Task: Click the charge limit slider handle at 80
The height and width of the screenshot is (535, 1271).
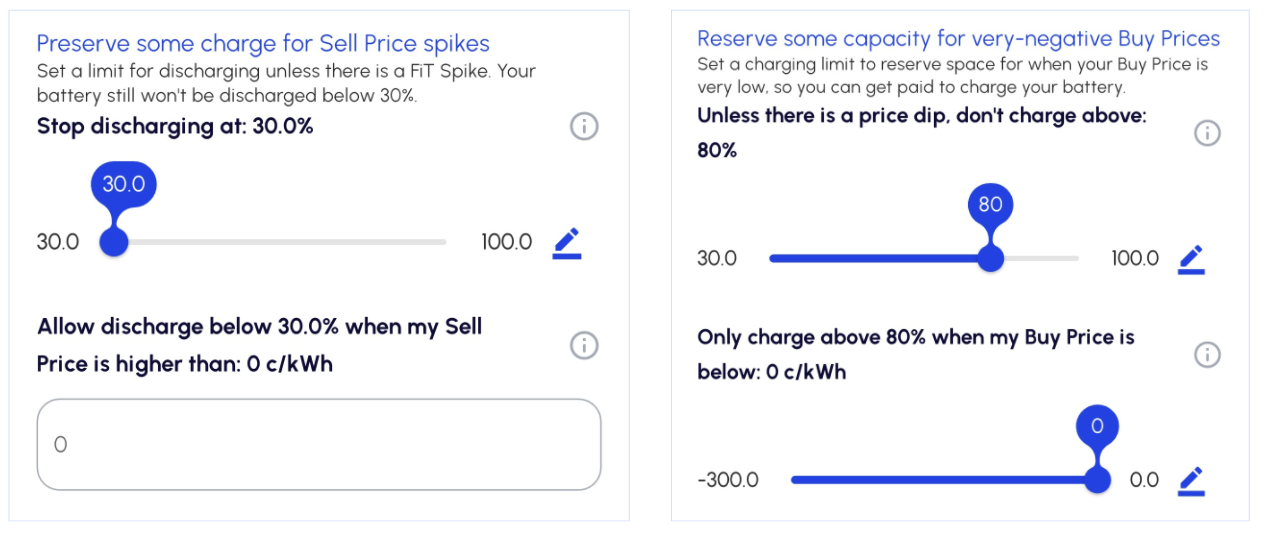Action: (x=990, y=258)
